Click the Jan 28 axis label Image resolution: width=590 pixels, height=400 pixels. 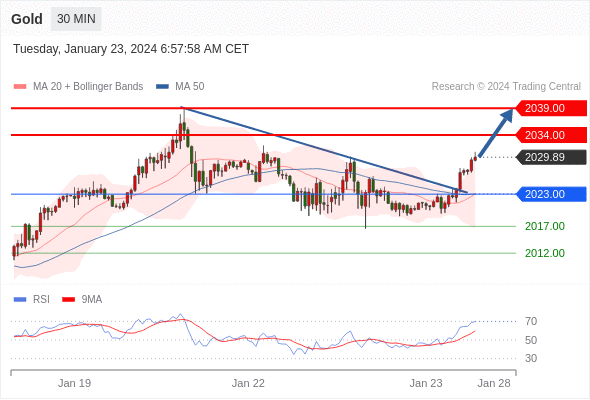pos(494,383)
